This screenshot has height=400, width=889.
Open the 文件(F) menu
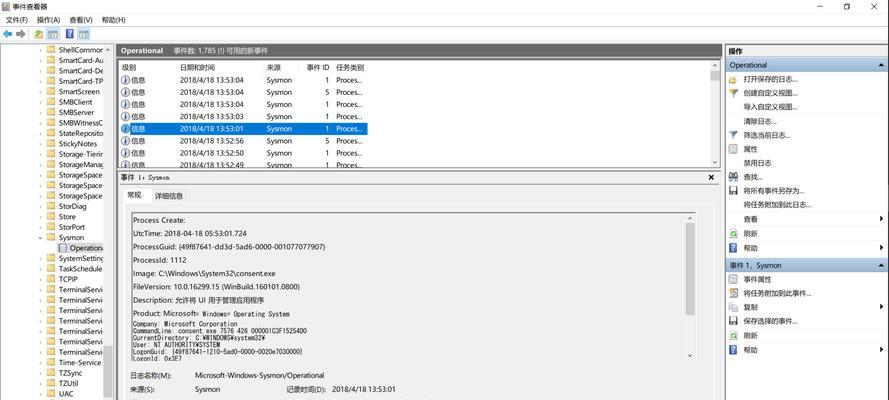pos(16,20)
